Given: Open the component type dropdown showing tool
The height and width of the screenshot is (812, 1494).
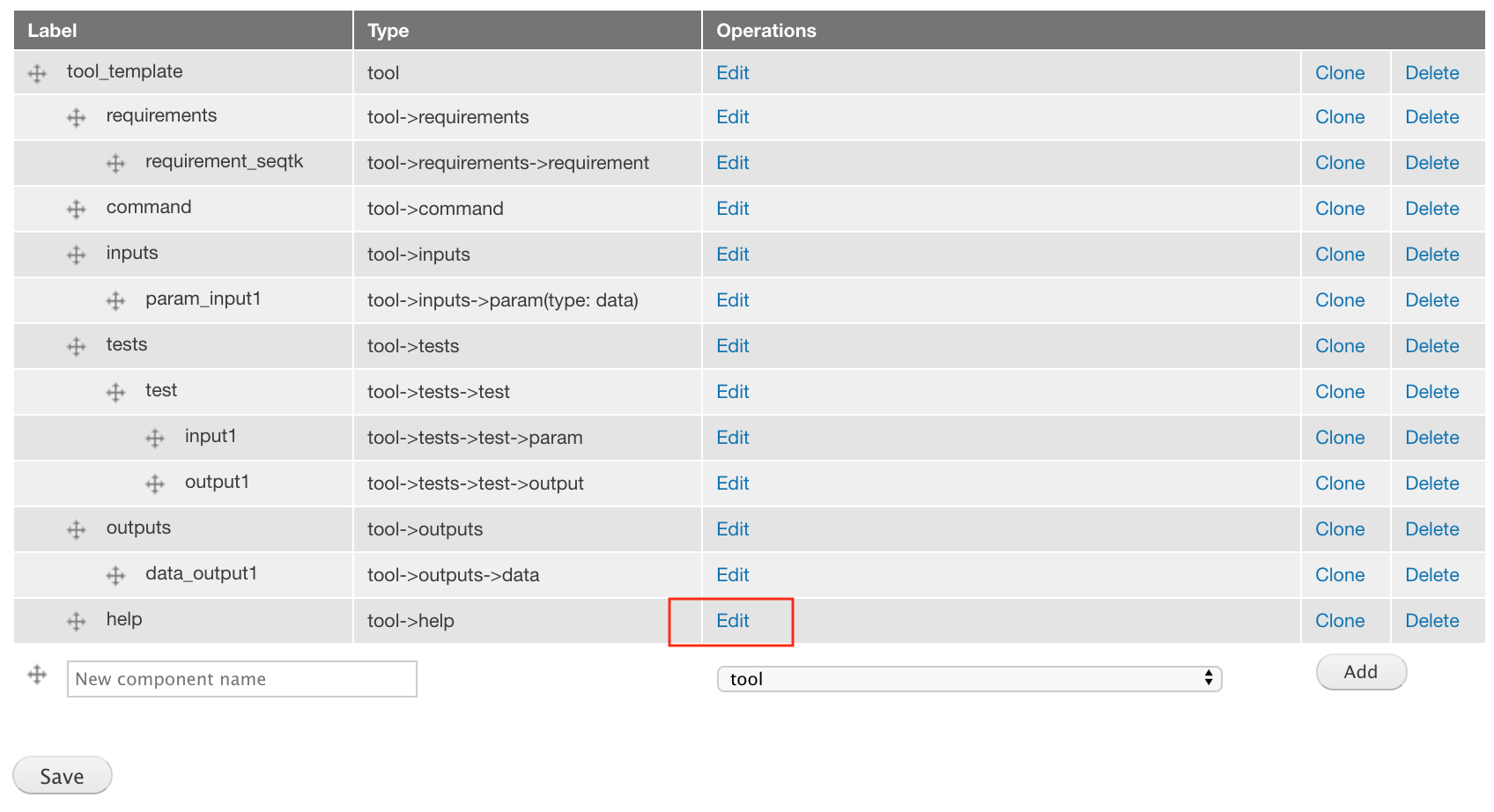Looking at the screenshot, I should click(969, 679).
